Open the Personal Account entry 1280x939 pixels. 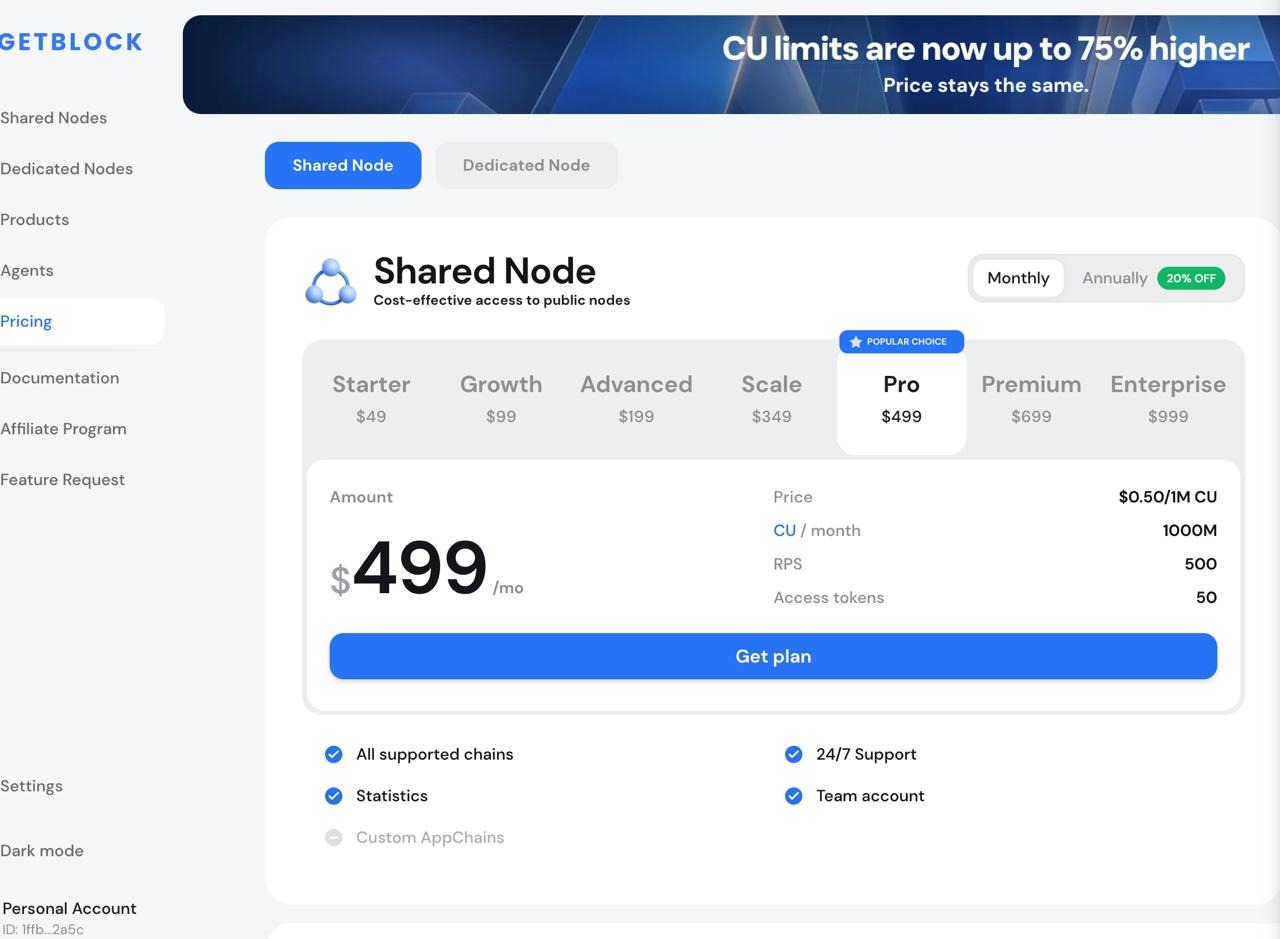69,909
